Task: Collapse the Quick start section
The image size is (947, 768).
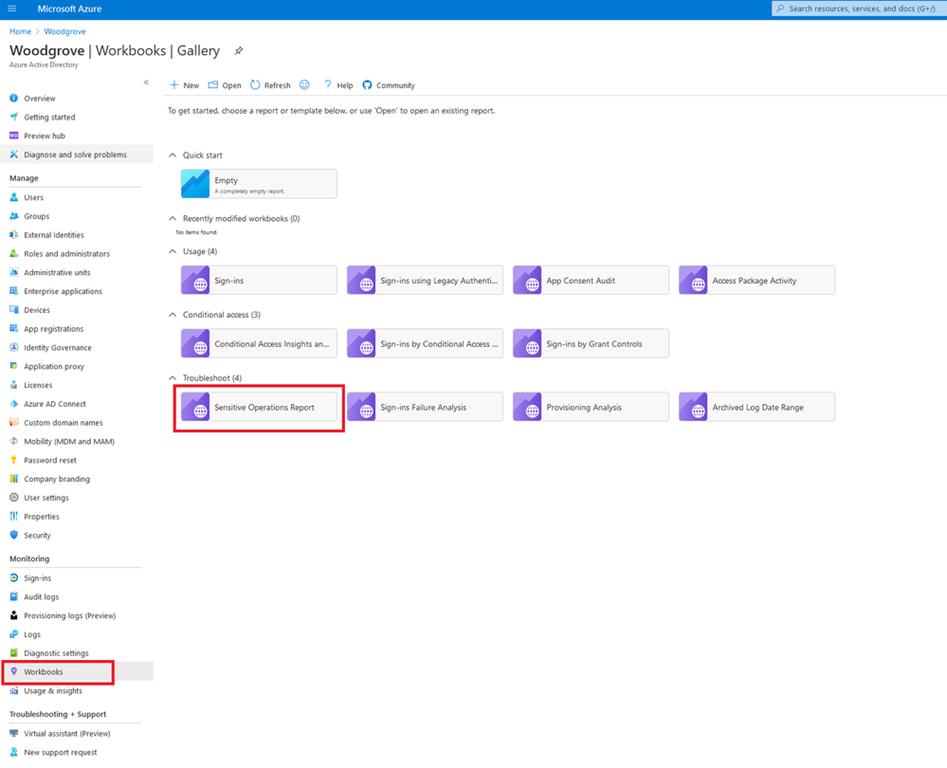Action: tap(173, 156)
